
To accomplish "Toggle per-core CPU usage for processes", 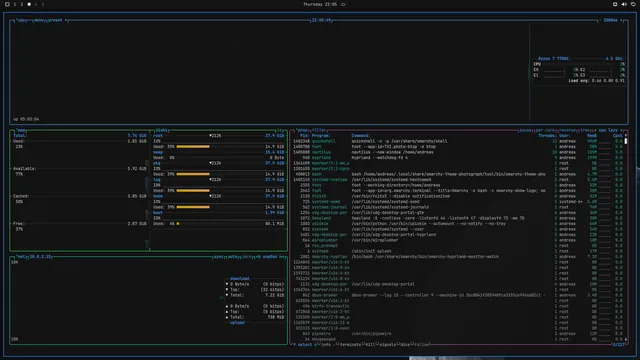I will click(x=545, y=130).
